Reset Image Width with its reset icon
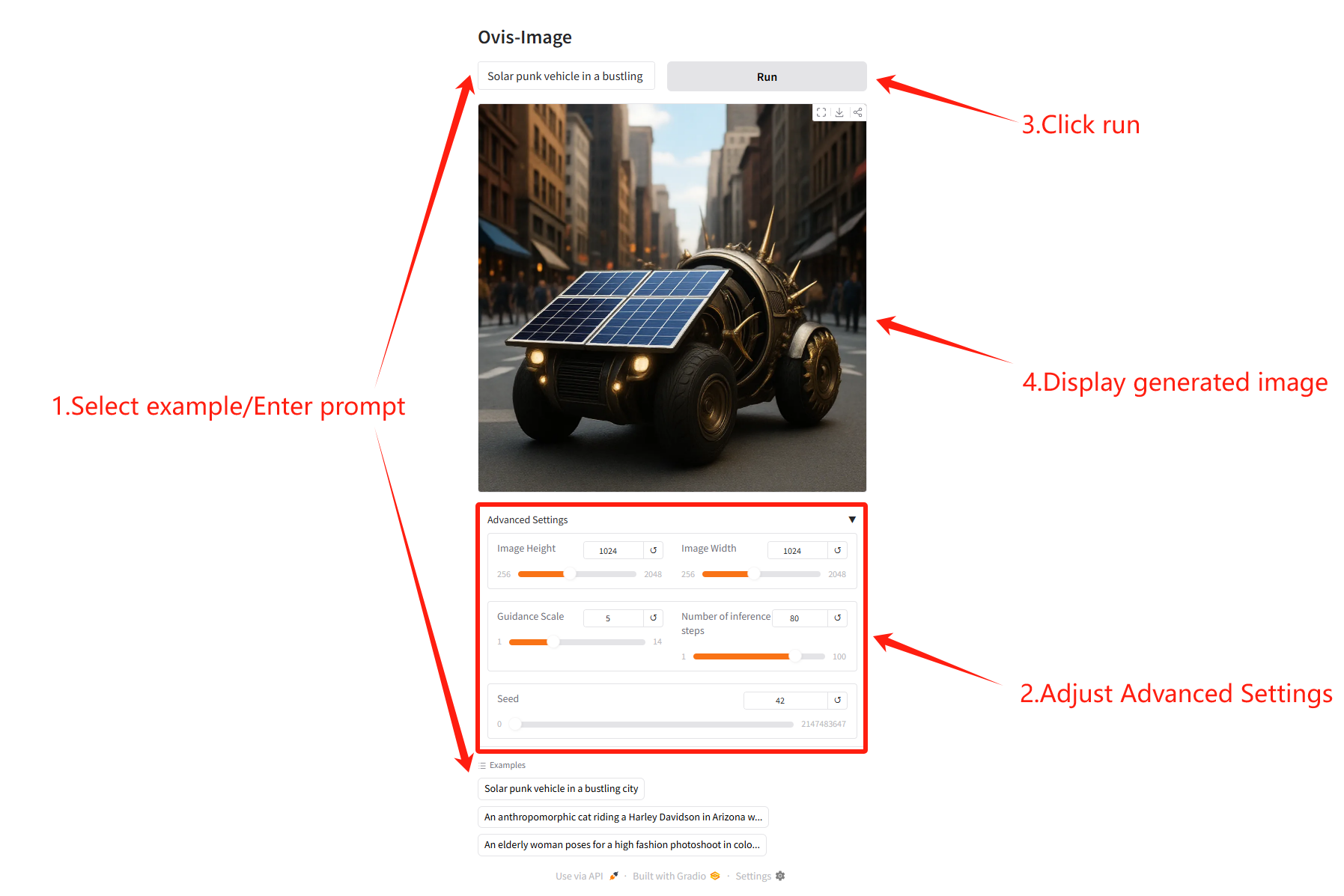The width and height of the screenshot is (1344, 896). click(838, 550)
